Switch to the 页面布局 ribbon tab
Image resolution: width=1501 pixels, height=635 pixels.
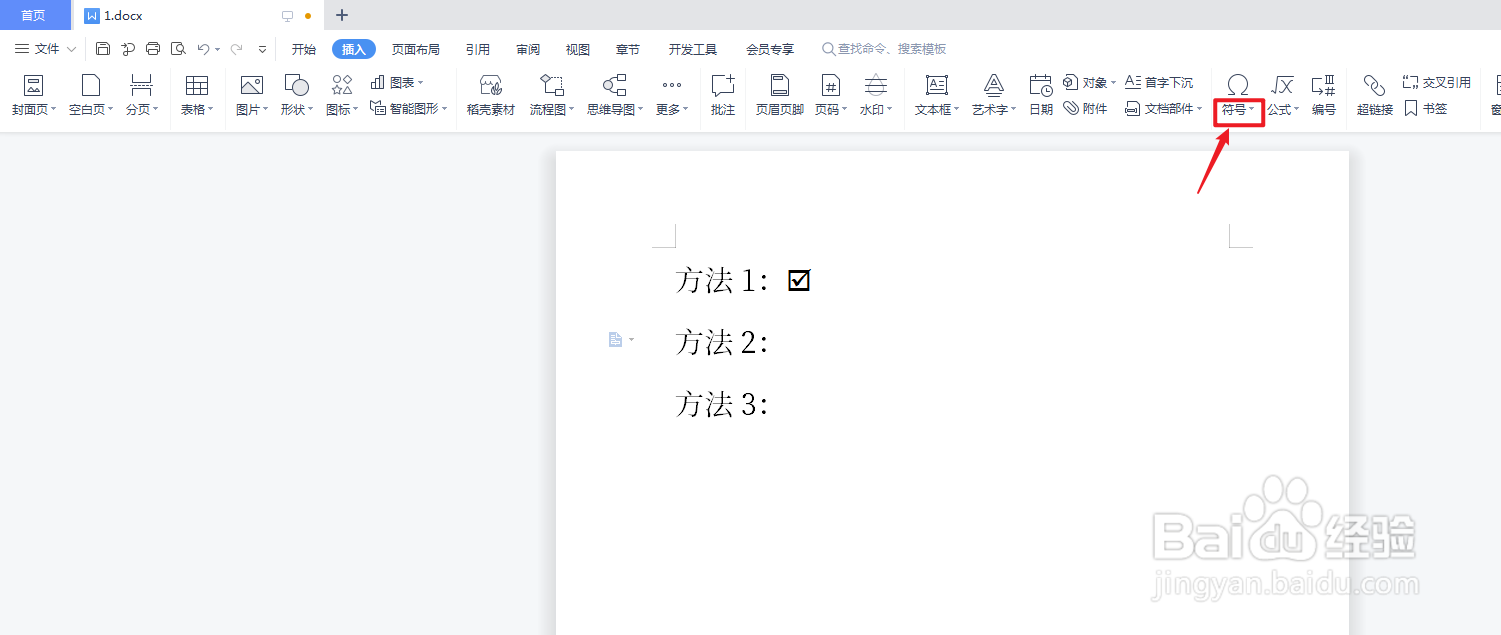point(416,48)
